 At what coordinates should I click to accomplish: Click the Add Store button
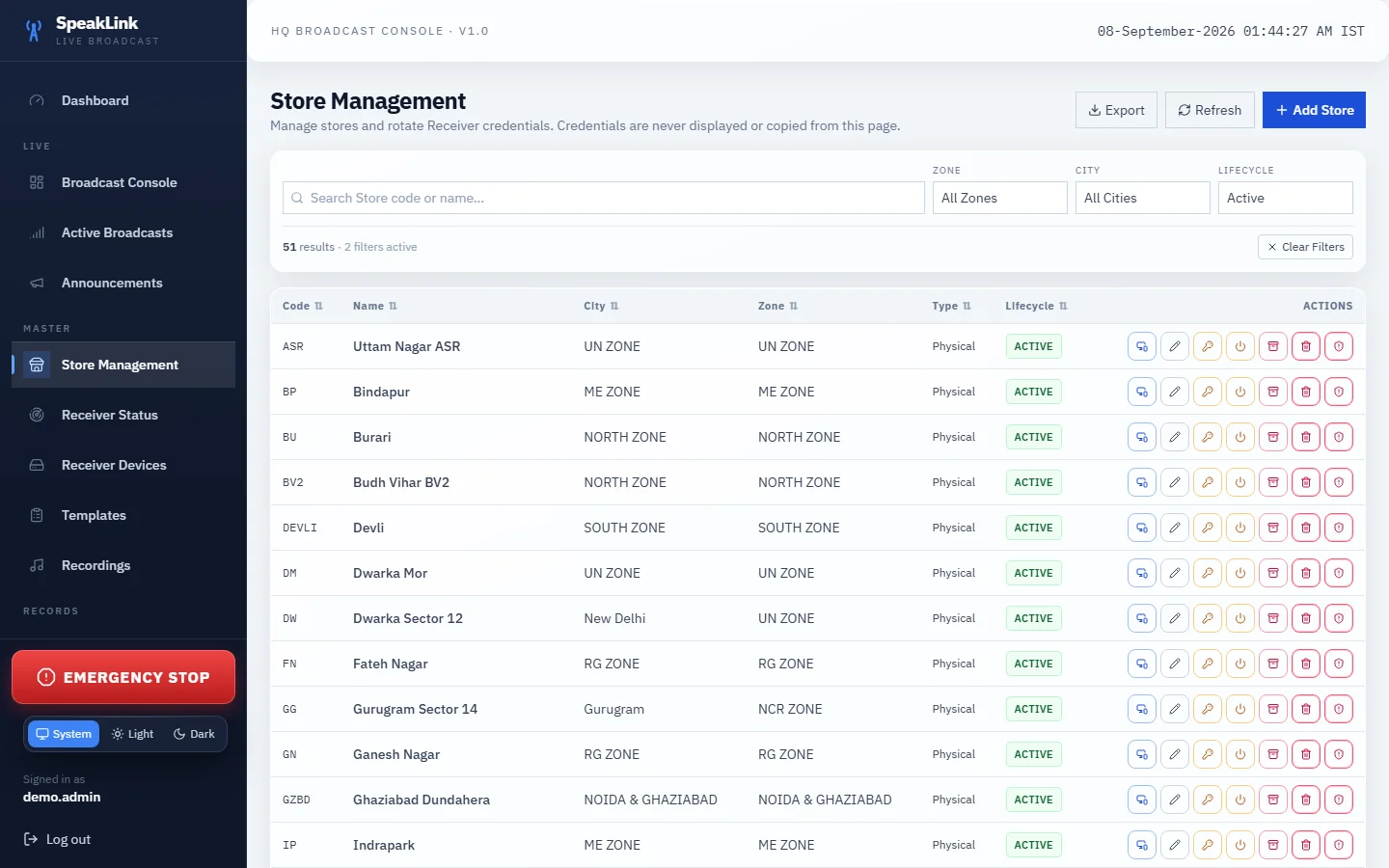(x=1314, y=110)
